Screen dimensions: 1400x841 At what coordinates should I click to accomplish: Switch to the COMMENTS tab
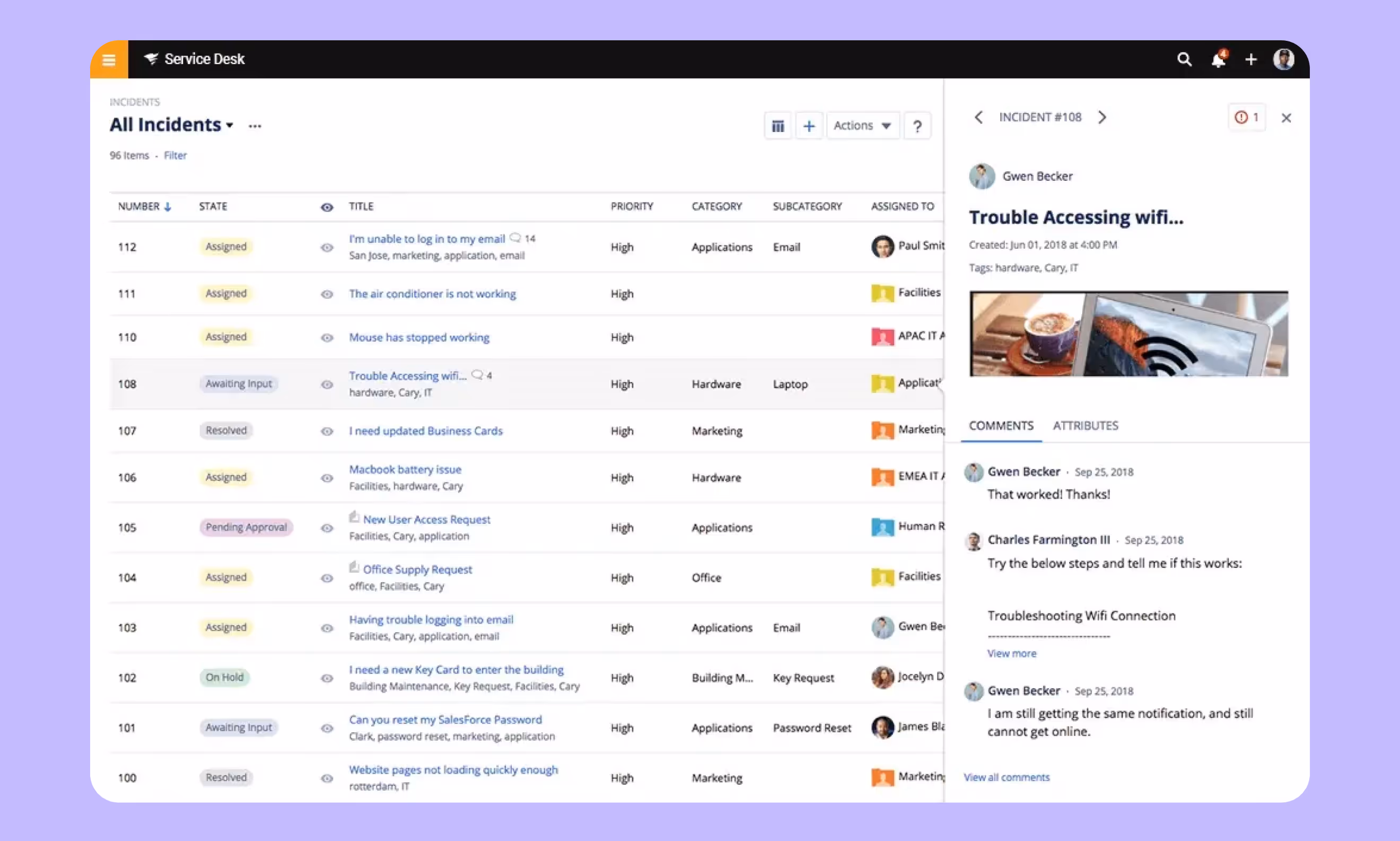1001,426
